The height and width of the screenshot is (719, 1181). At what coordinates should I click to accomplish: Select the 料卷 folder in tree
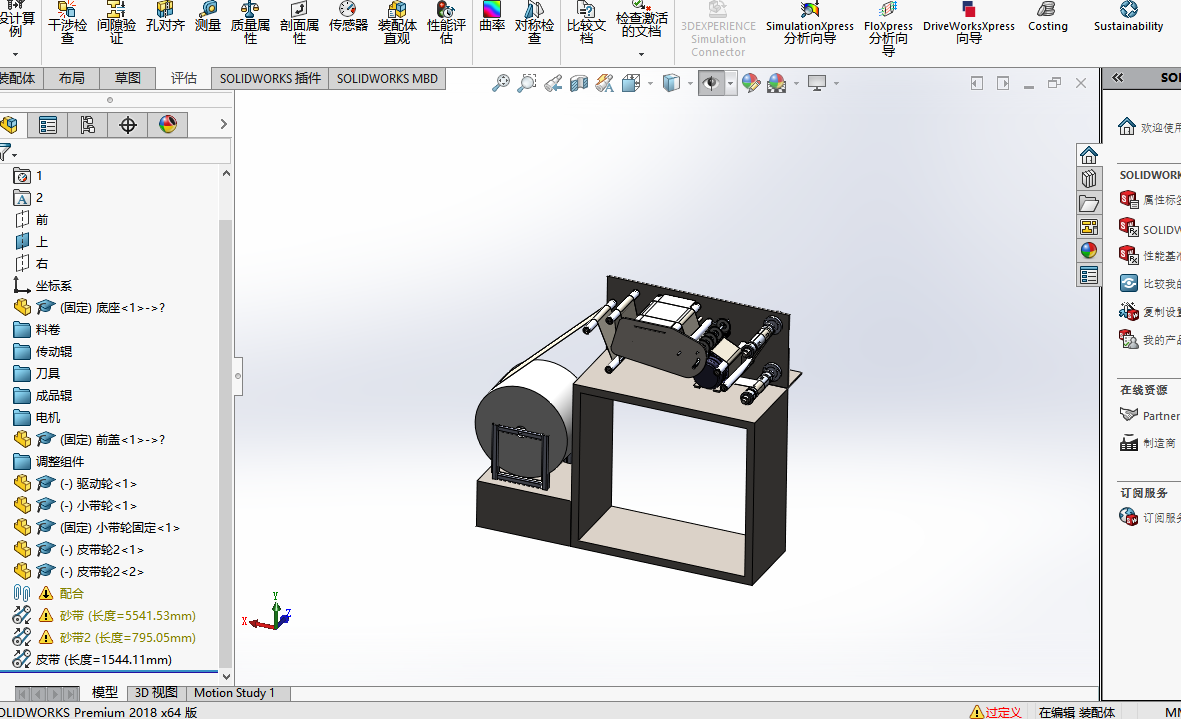coord(47,330)
